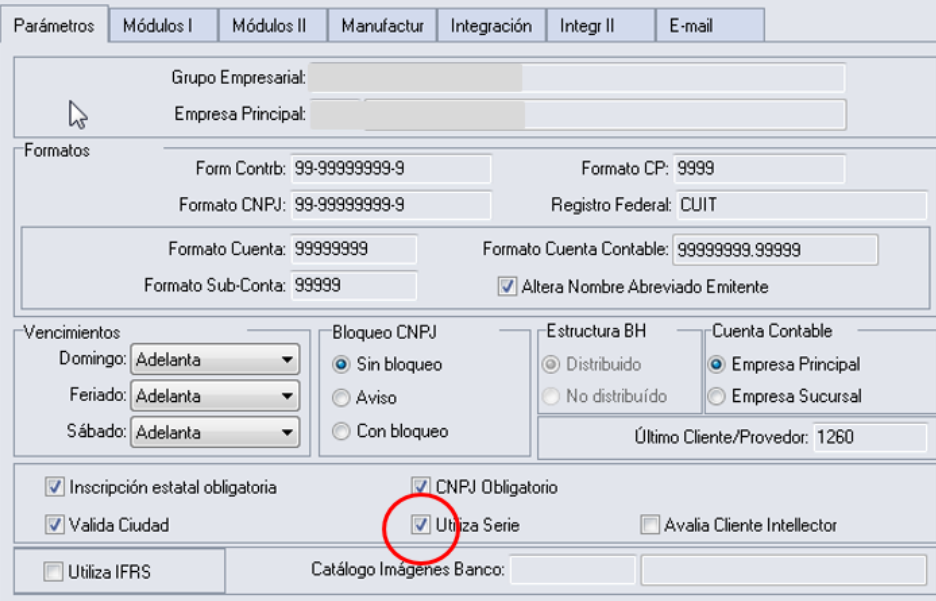Screen dimensions: 936x601
Task: Toggle CNPJ Obligatorio checkbox
Action: click(x=420, y=487)
